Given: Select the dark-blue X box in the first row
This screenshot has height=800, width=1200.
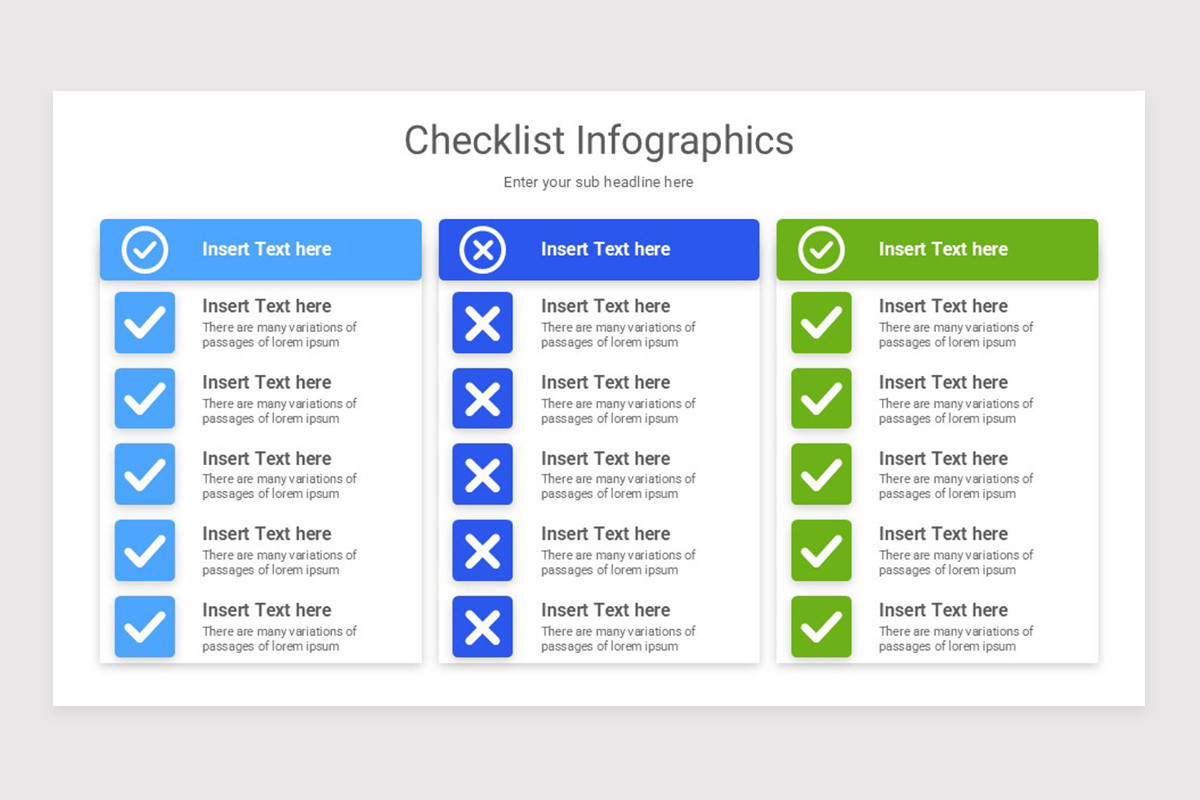Looking at the screenshot, I should pos(482,322).
